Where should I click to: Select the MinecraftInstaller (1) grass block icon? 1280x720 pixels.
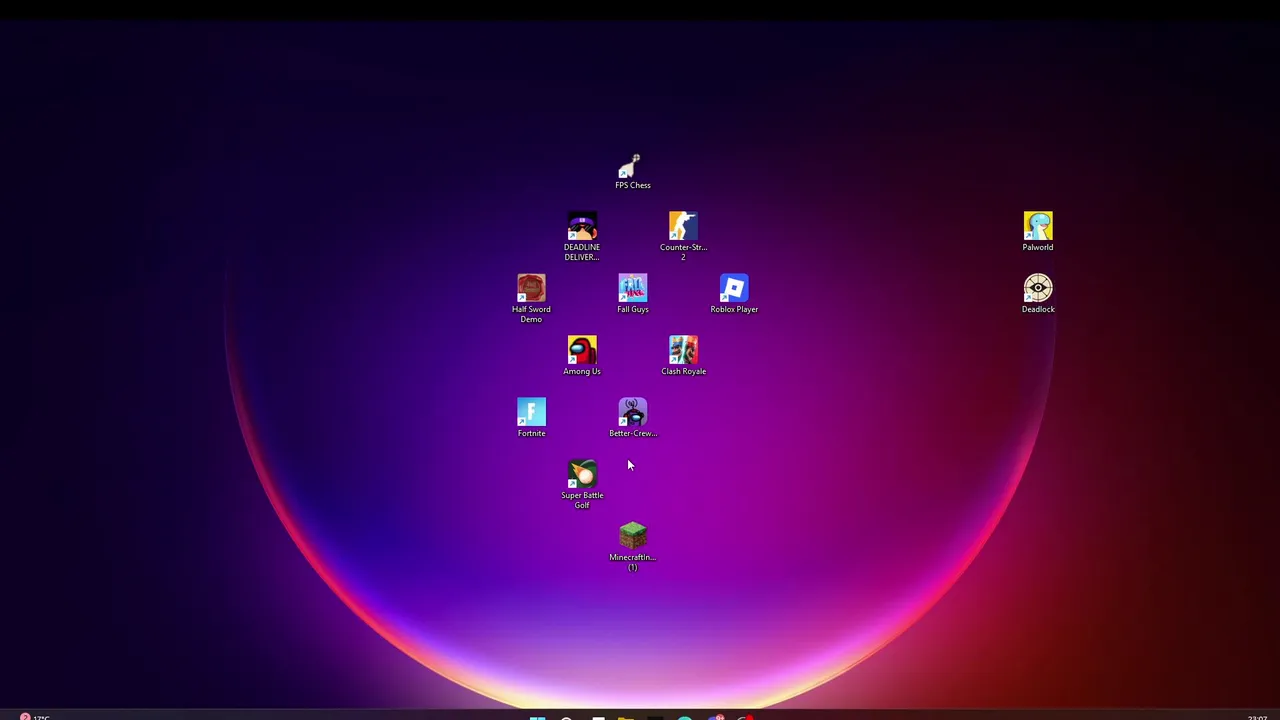tap(632, 537)
